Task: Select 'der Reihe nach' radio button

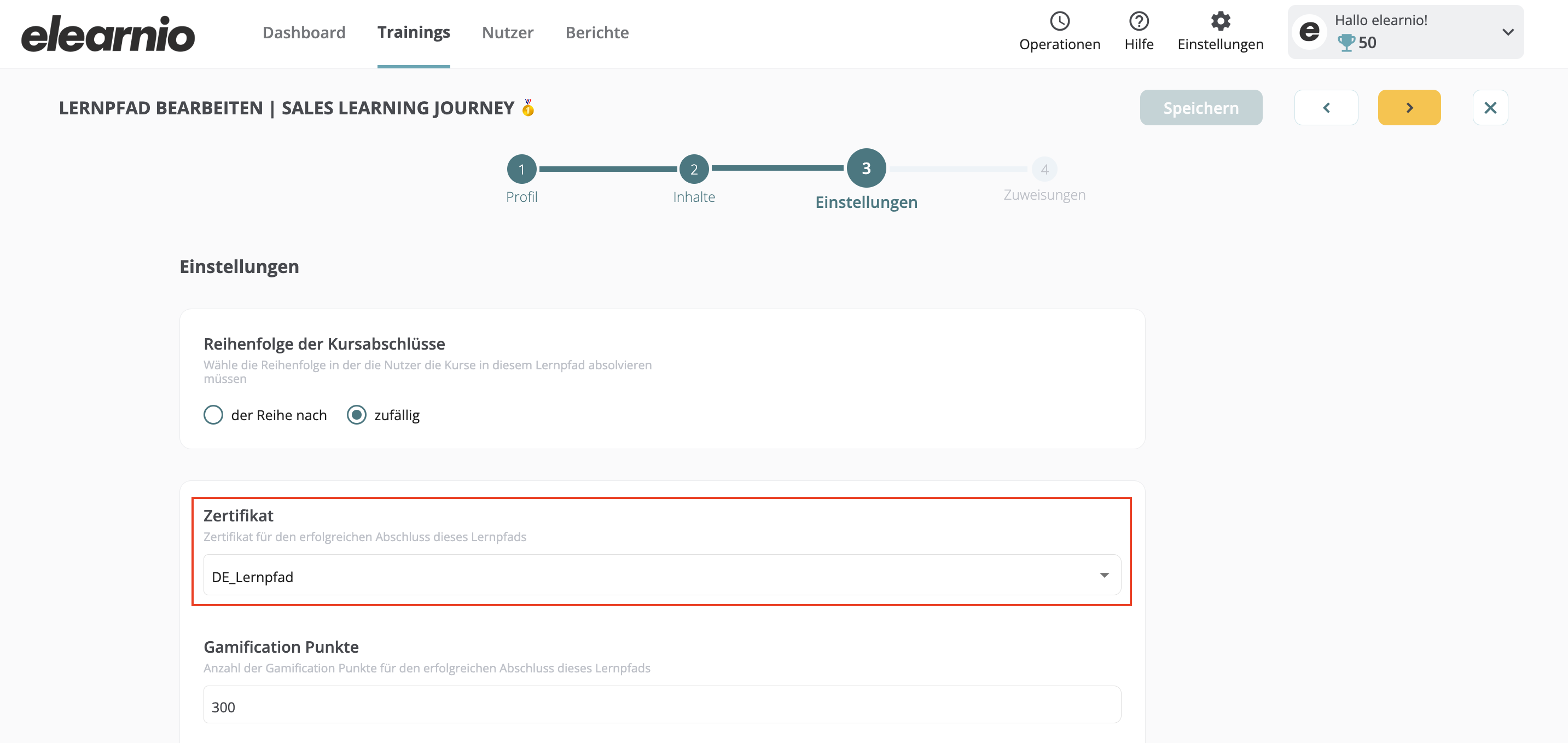Action: point(213,415)
